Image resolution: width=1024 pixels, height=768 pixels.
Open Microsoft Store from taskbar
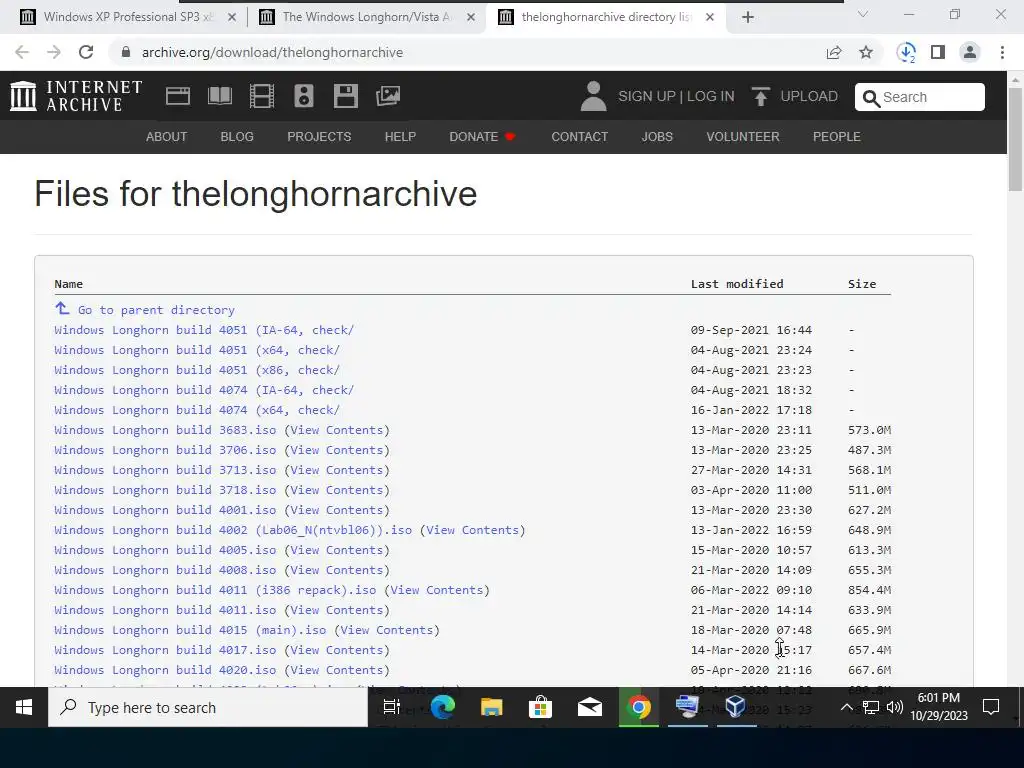click(x=540, y=707)
